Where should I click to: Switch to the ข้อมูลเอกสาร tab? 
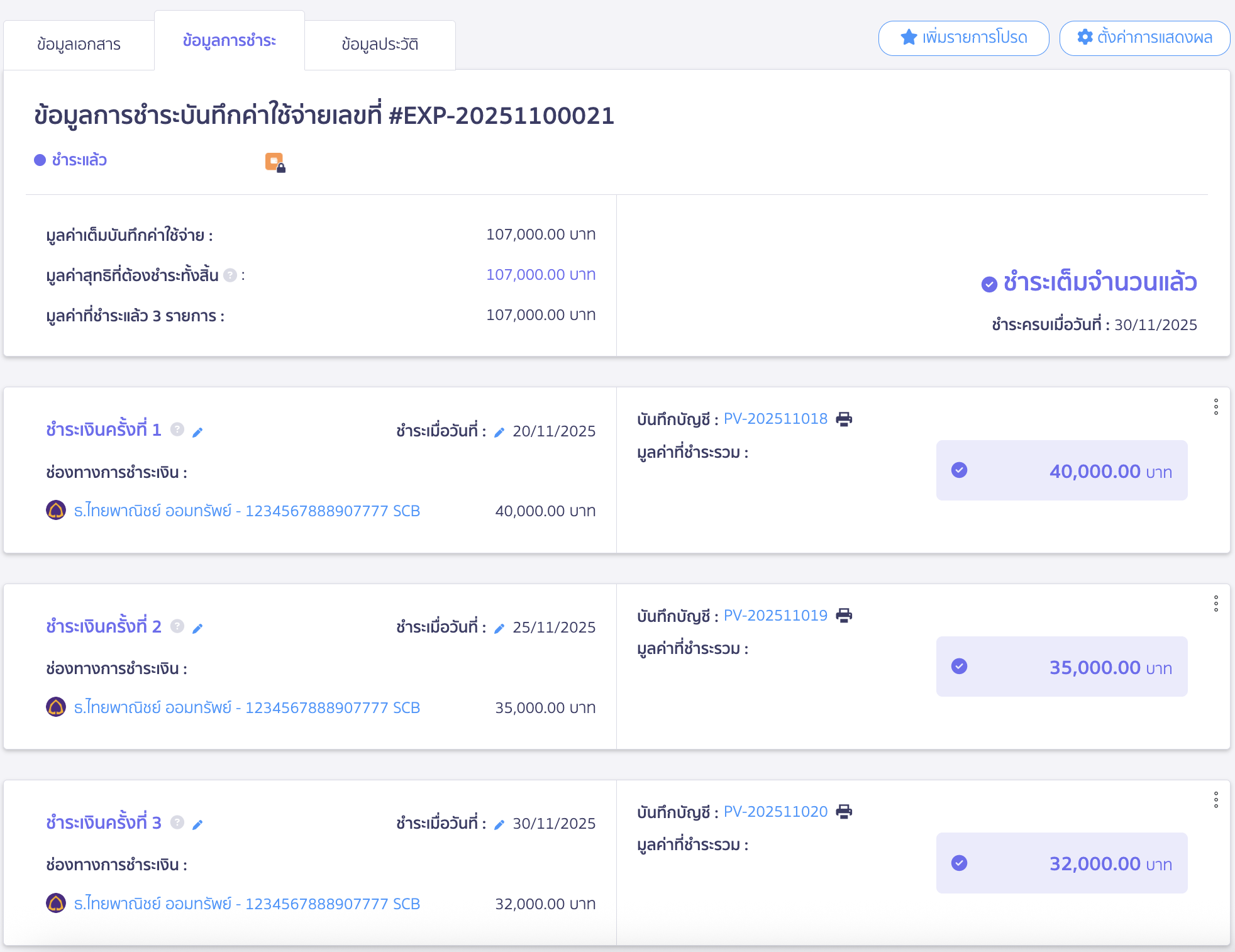pos(79,45)
